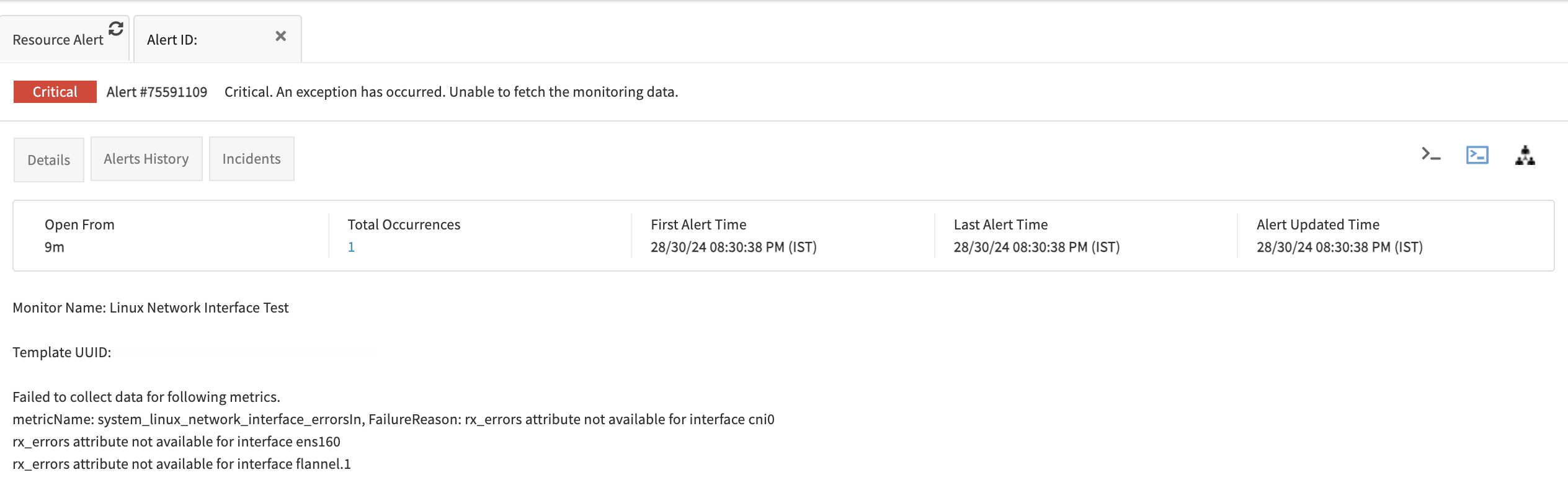Click the rx_errors message for interface ens160

coord(177,442)
